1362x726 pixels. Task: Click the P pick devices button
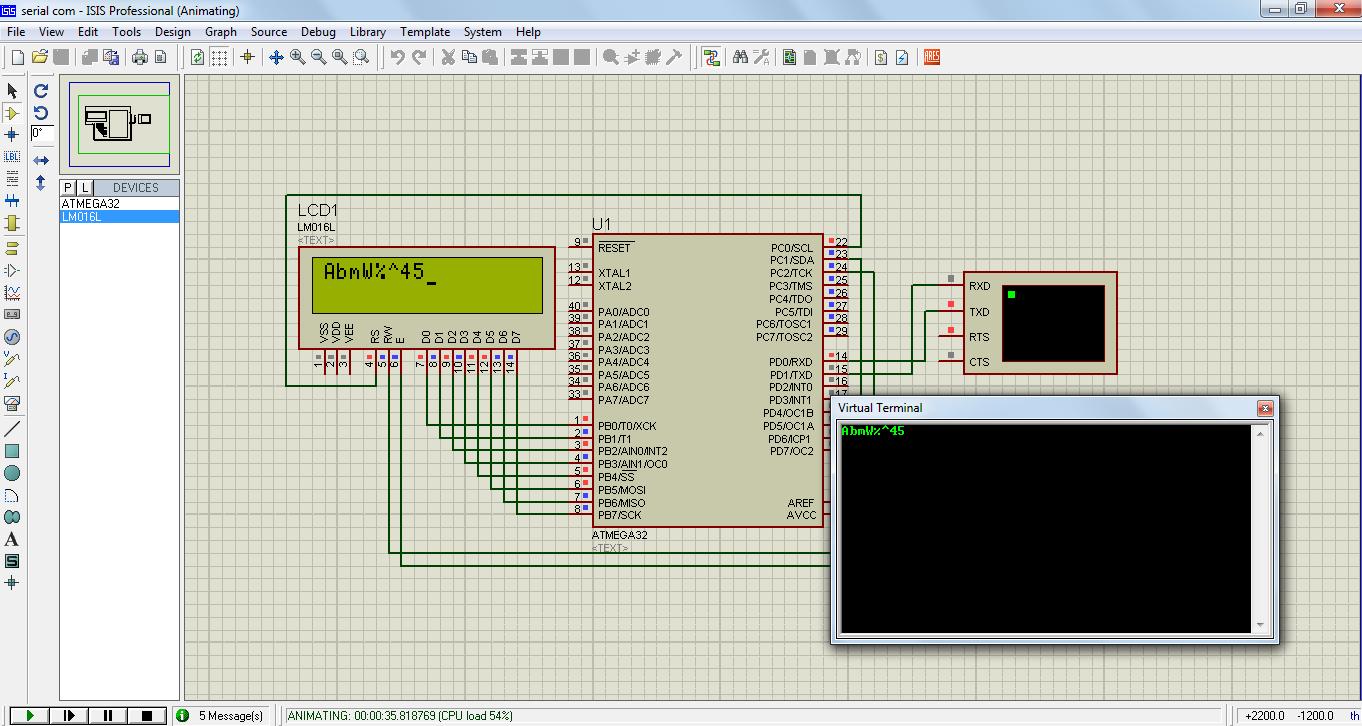click(x=68, y=187)
